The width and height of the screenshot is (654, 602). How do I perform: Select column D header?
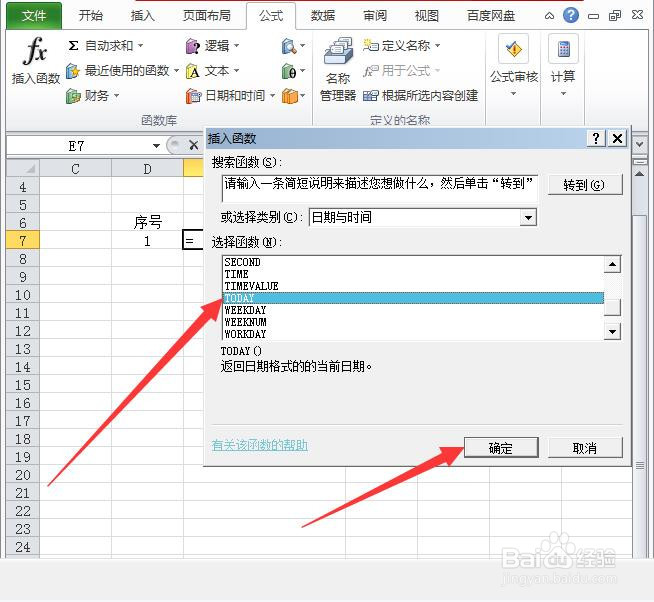pyautogui.click(x=147, y=169)
